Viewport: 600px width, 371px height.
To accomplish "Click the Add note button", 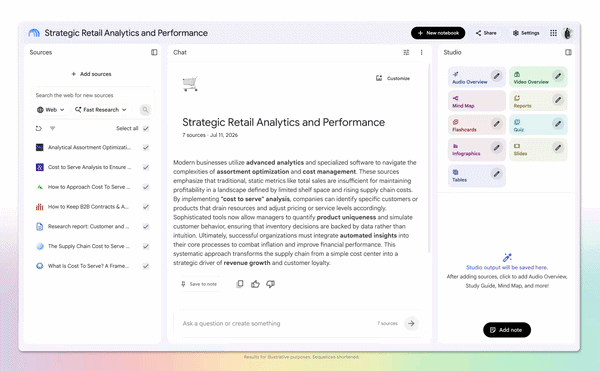I will tap(507, 330).
